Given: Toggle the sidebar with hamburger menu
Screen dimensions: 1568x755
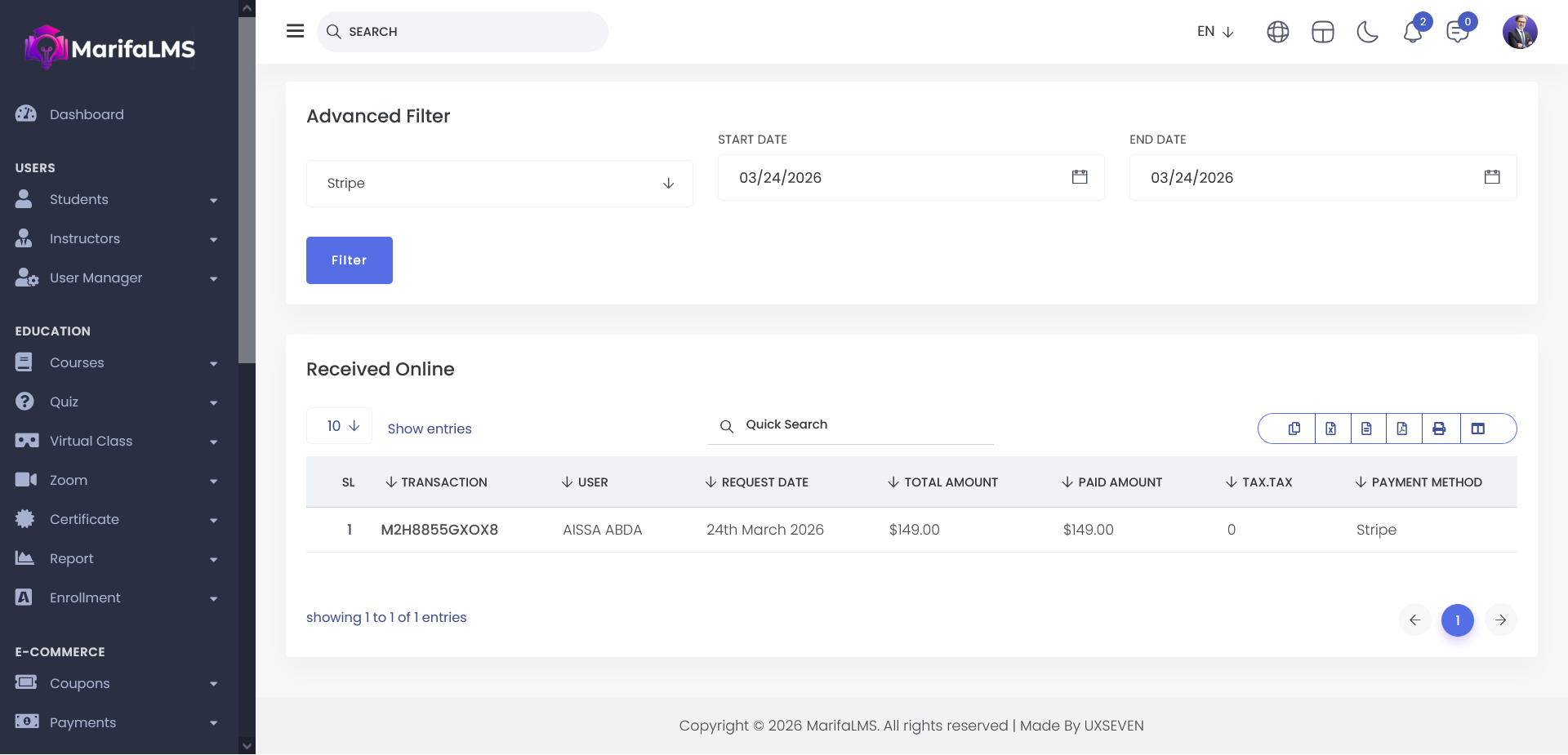Looking at the screenshot, I should (296, 31).
